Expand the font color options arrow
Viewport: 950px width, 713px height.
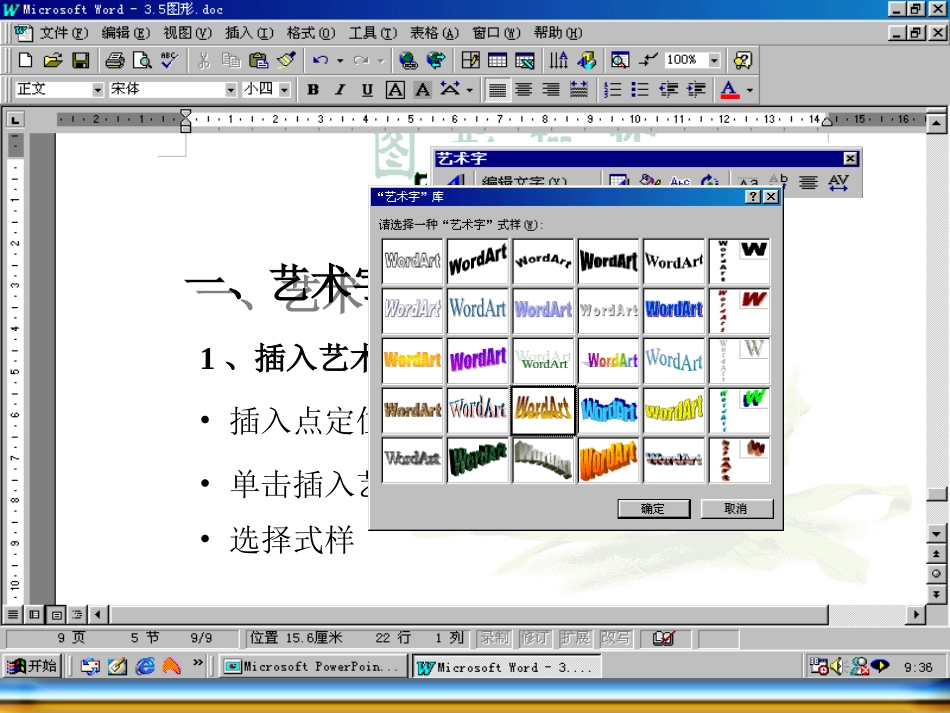click(750, 90)
